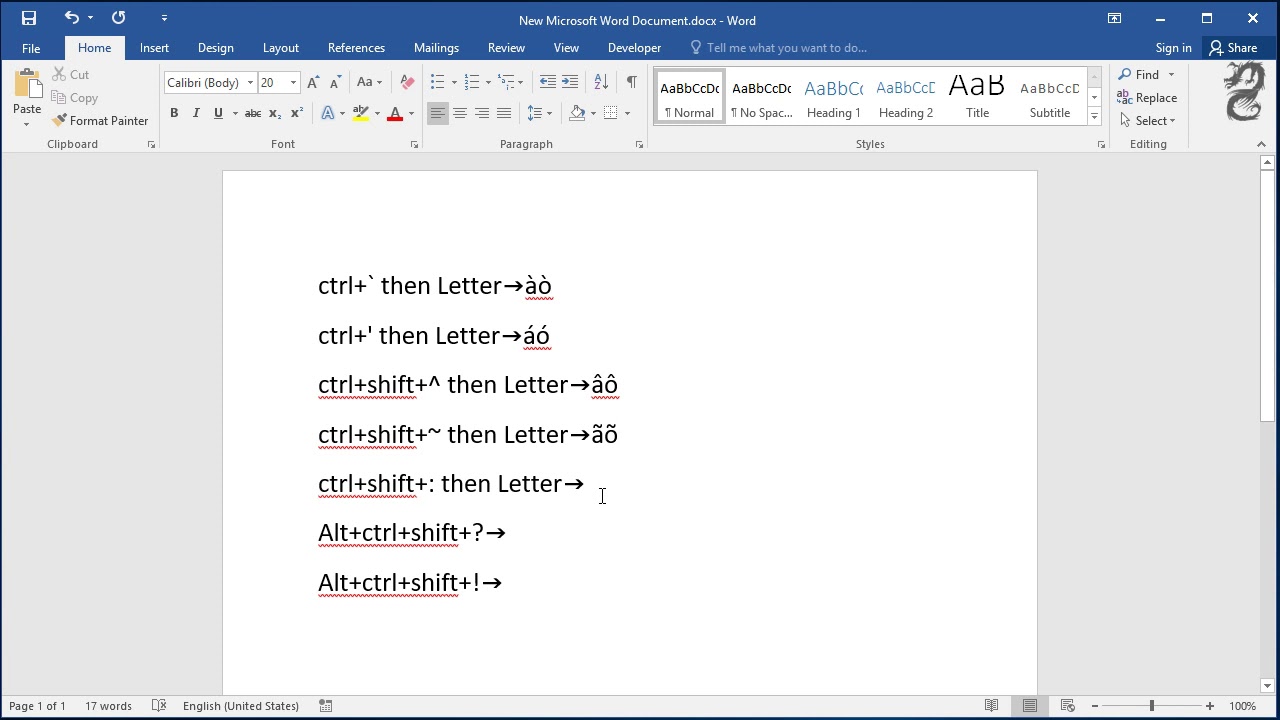Switch to Read Mode view

coord(991,706)
